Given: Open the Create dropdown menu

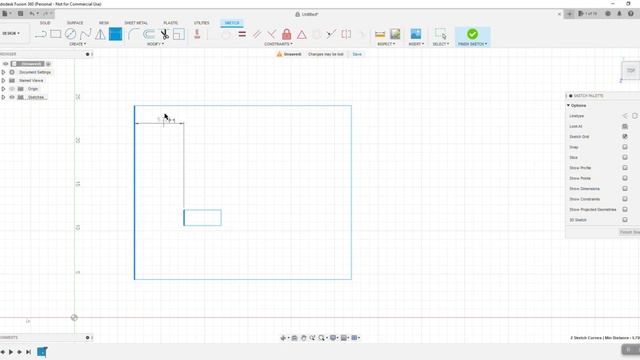Looking at the screenshot, I should (77, 44).
